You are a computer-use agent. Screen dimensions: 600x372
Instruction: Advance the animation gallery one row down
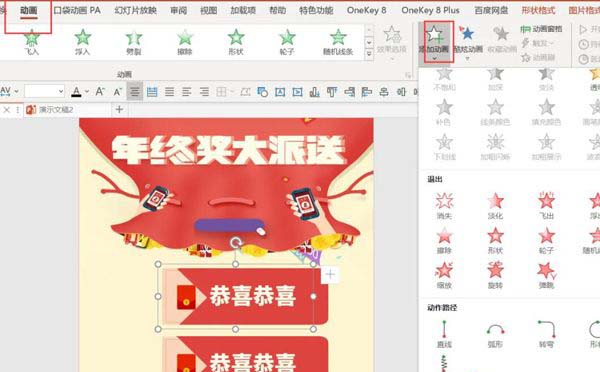tap(369, 42)
